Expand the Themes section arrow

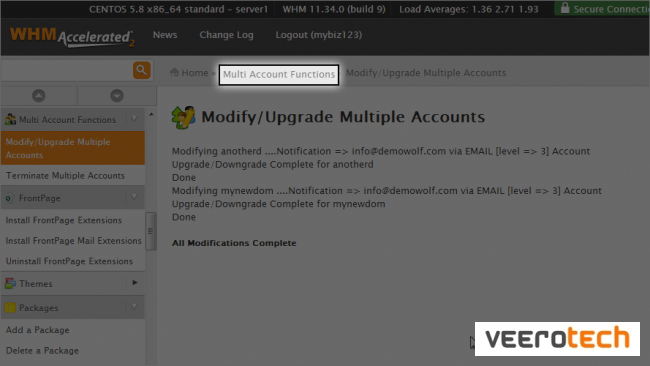(135, 283)
